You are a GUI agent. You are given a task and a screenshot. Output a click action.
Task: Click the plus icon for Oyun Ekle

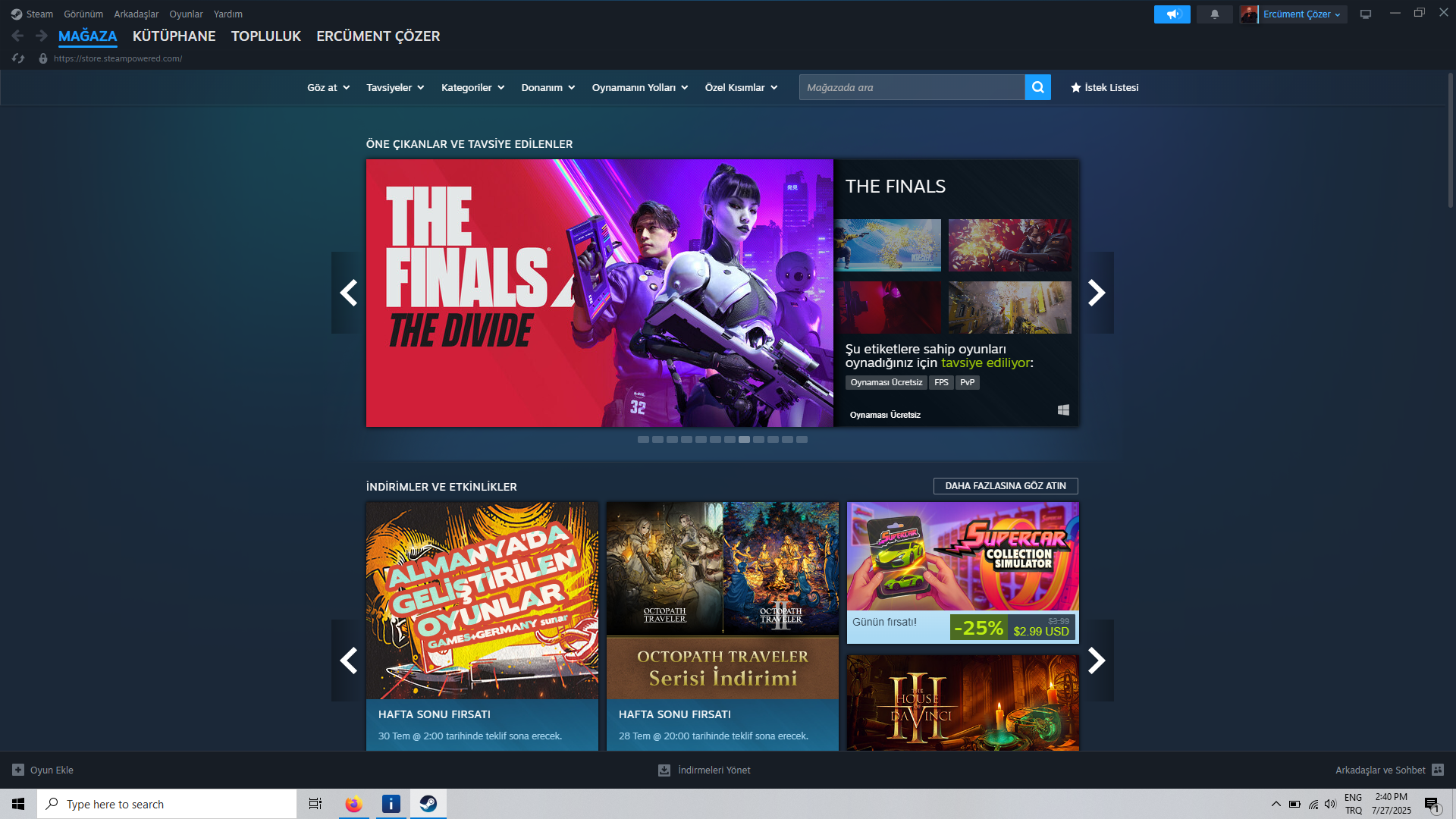click(x=18, y=770)
